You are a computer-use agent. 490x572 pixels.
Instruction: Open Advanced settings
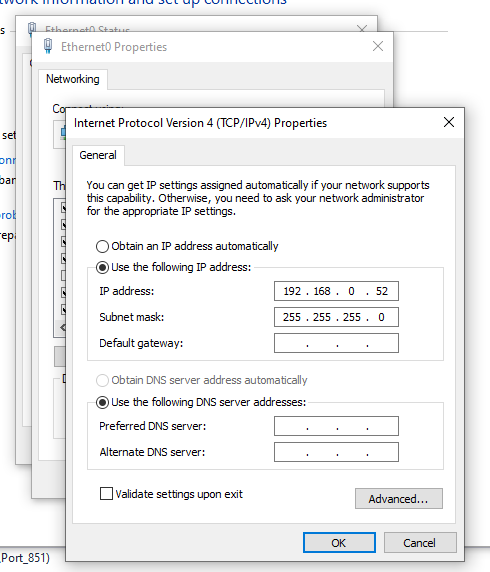pyautogui.click(x=398, y=499)
